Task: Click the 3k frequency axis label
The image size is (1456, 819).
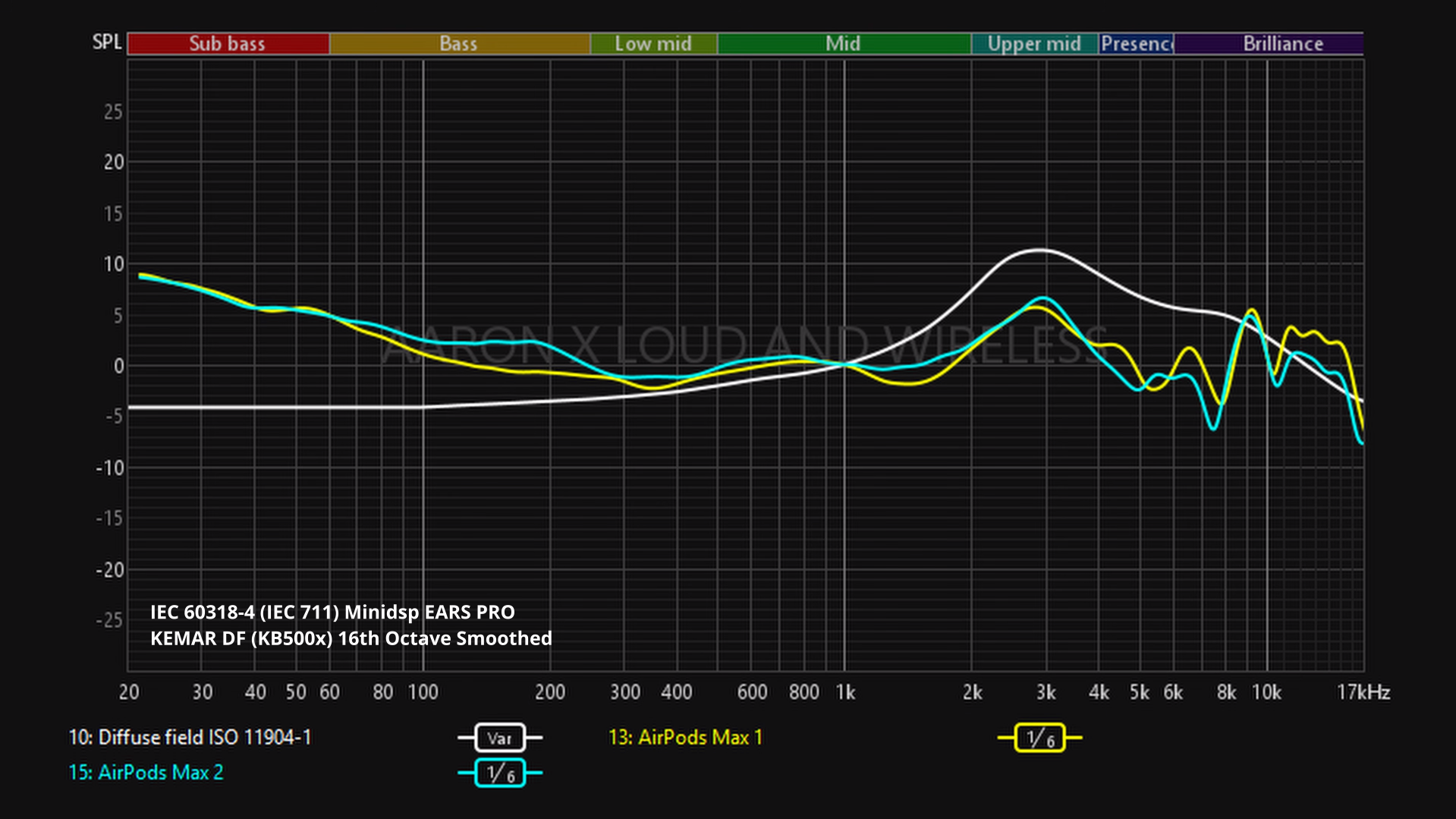Action: [x=1046, y=692]
